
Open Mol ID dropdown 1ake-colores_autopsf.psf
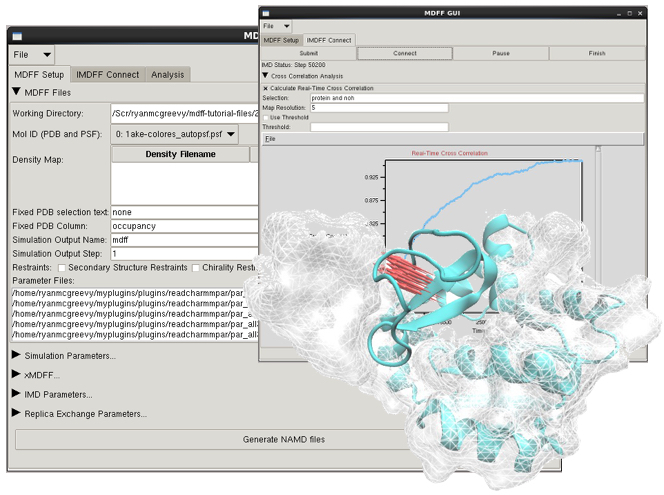point(175,133)
